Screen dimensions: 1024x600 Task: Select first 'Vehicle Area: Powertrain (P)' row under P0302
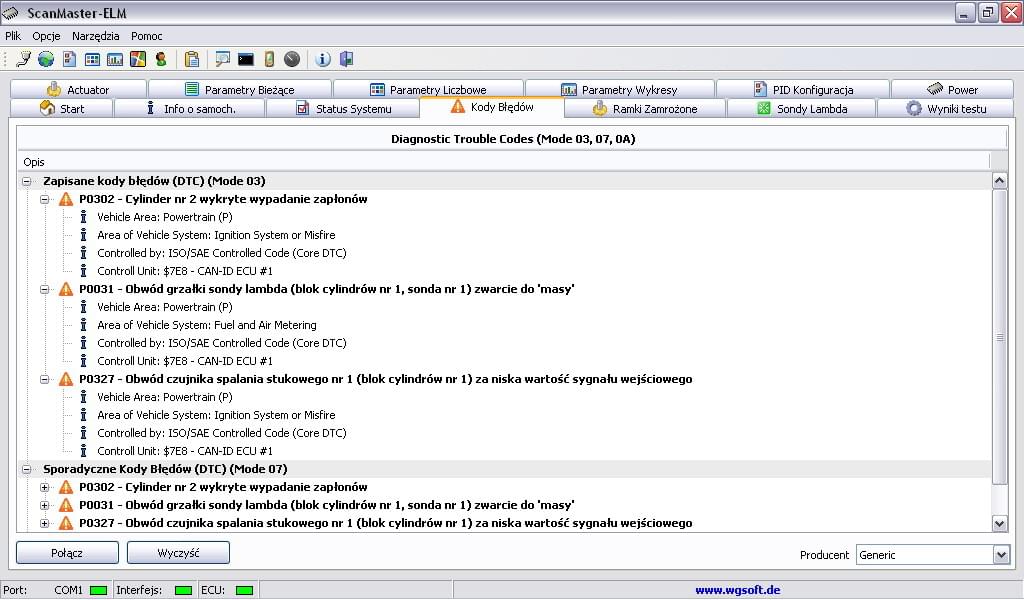pyautogui.click(x=165, y=217)
